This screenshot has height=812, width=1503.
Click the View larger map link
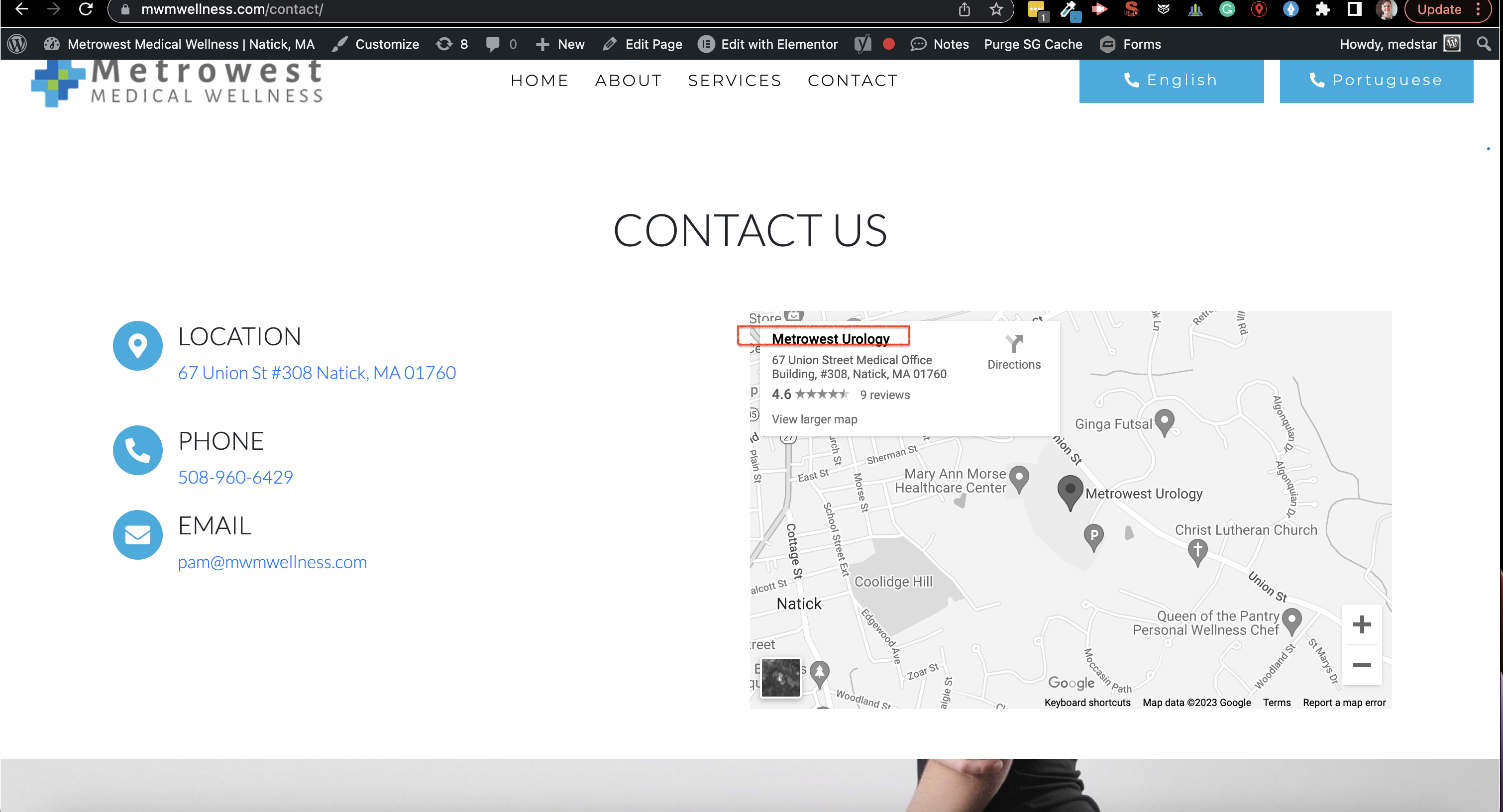click(x=815, y=419)
